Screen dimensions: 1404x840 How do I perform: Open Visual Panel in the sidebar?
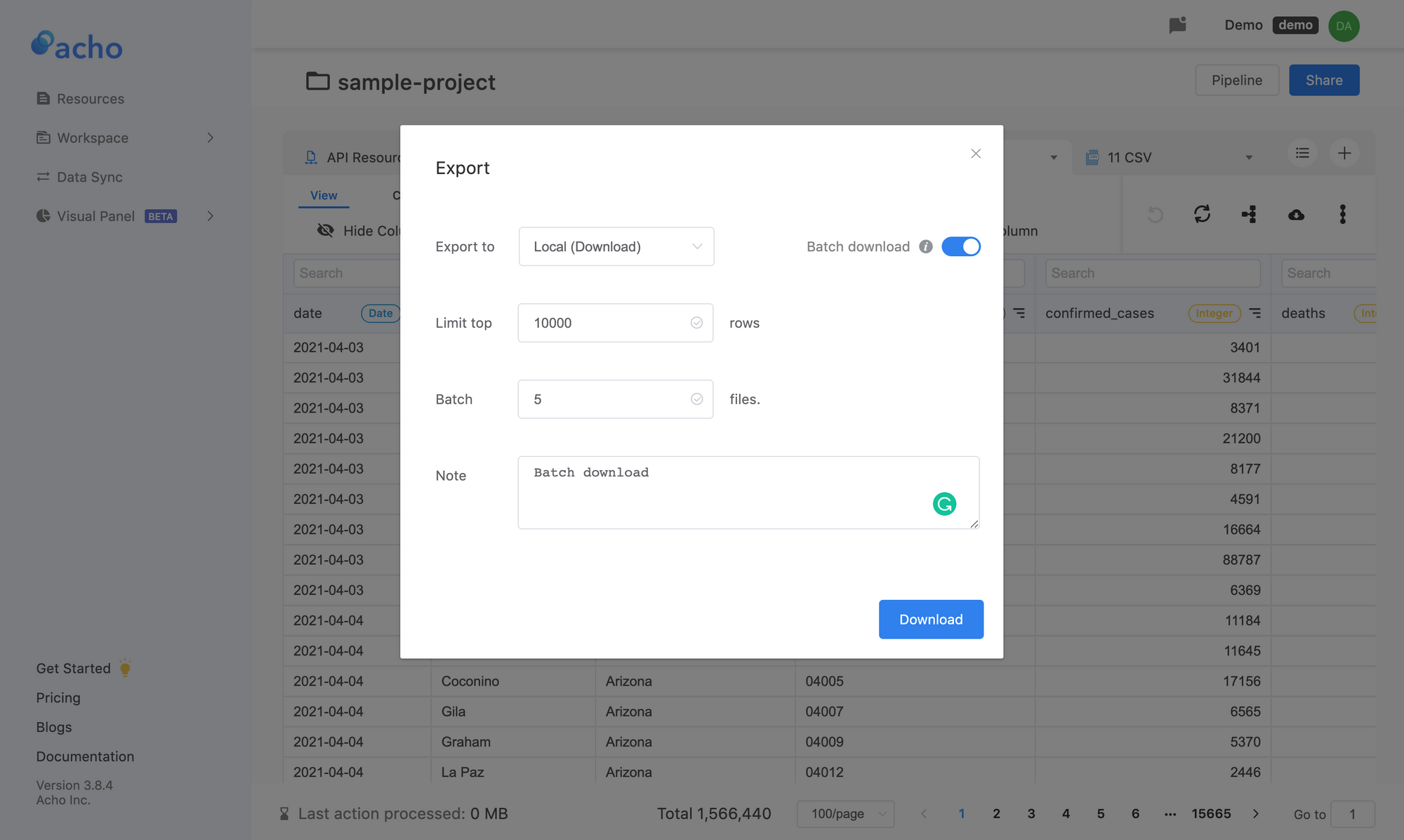(x=85, y=216)
